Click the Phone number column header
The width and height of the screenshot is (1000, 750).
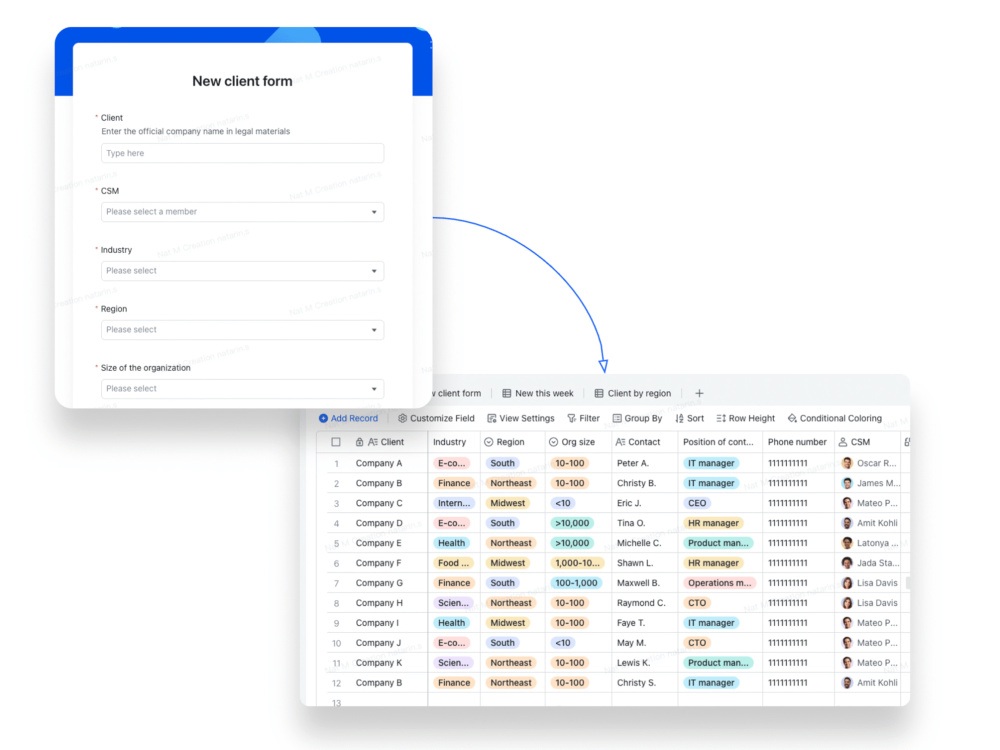click(797, 442)
